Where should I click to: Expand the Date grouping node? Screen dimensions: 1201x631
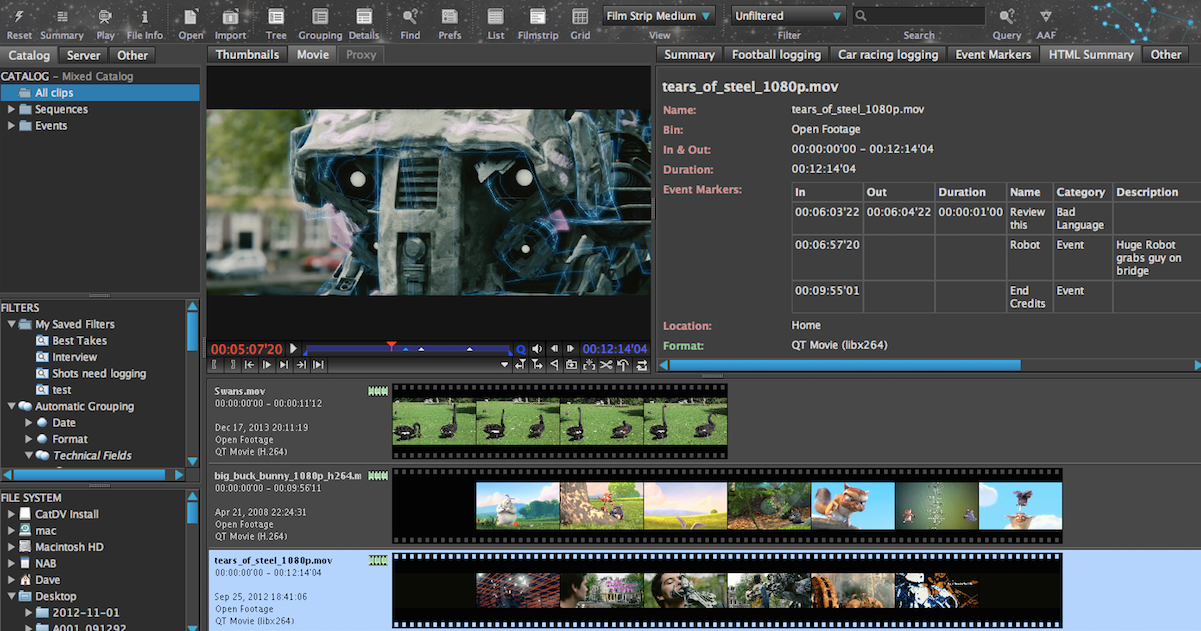28,423
